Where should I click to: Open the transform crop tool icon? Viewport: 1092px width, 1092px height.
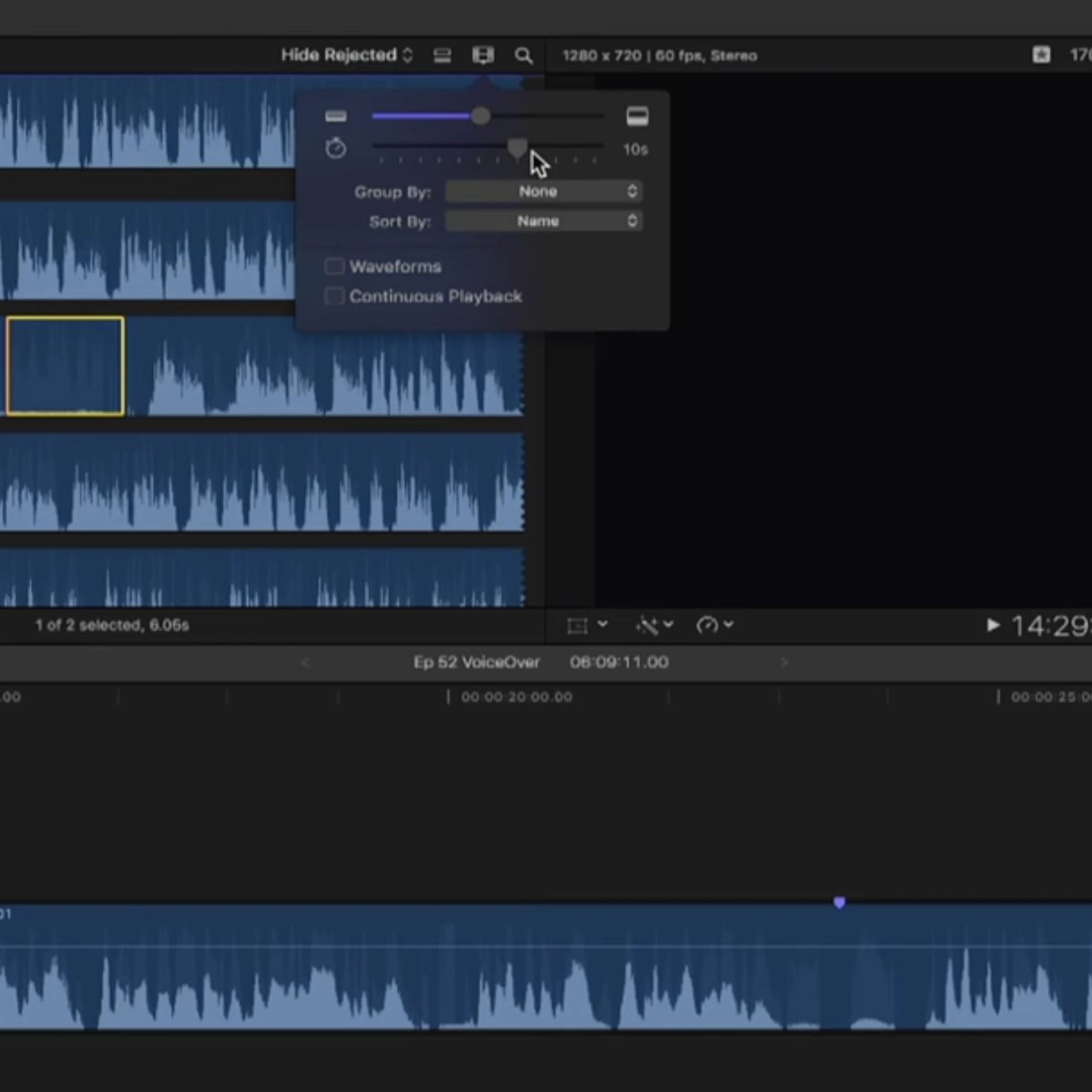point(577,626)
